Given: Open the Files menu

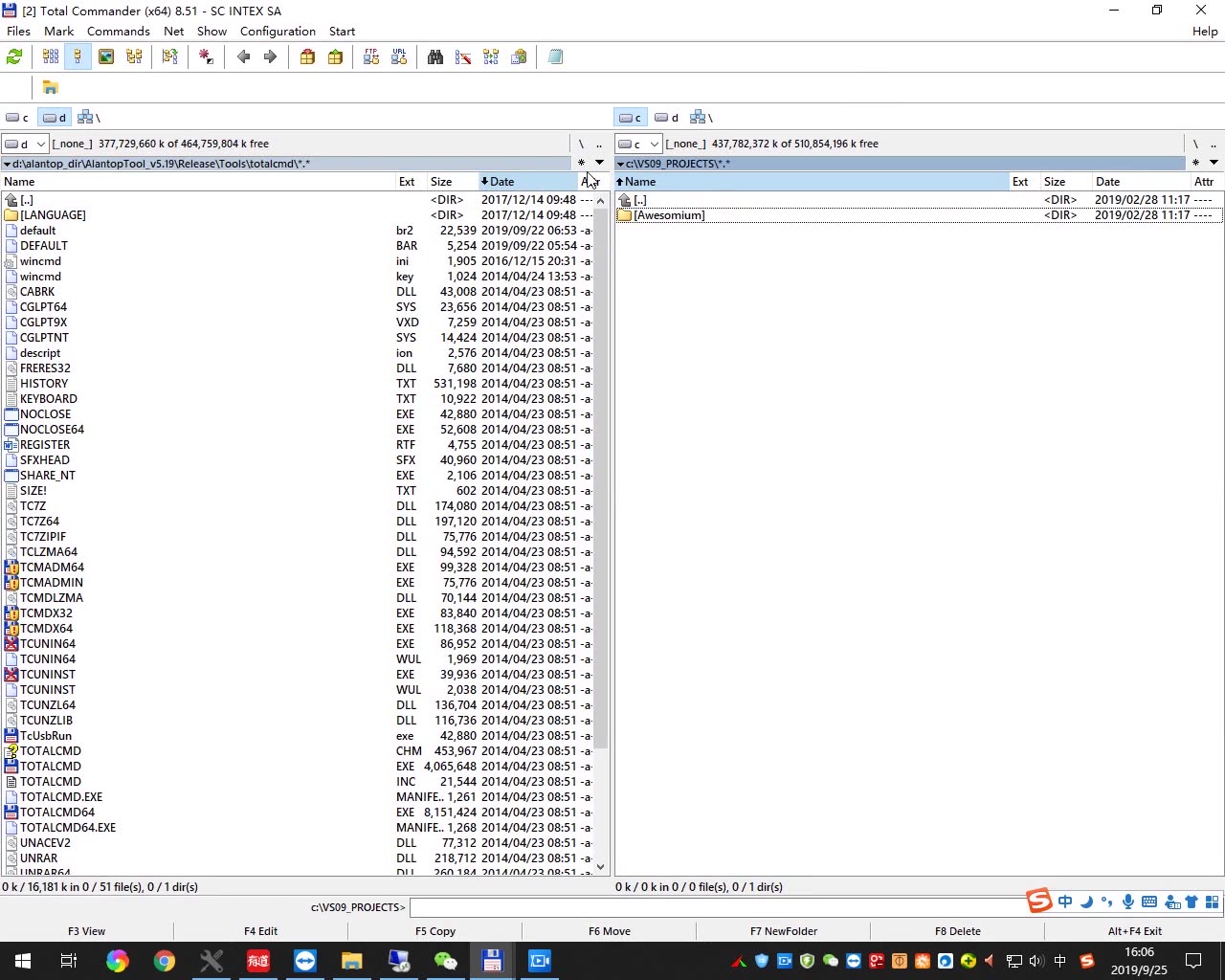Looking at the screenshot, I should coord(18,31).
